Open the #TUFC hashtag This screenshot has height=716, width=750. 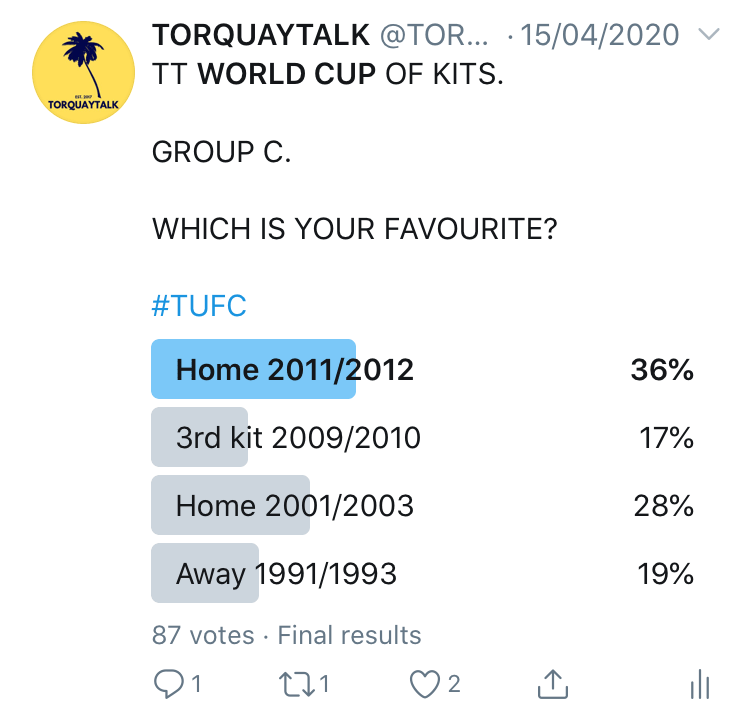pos(199,306)
